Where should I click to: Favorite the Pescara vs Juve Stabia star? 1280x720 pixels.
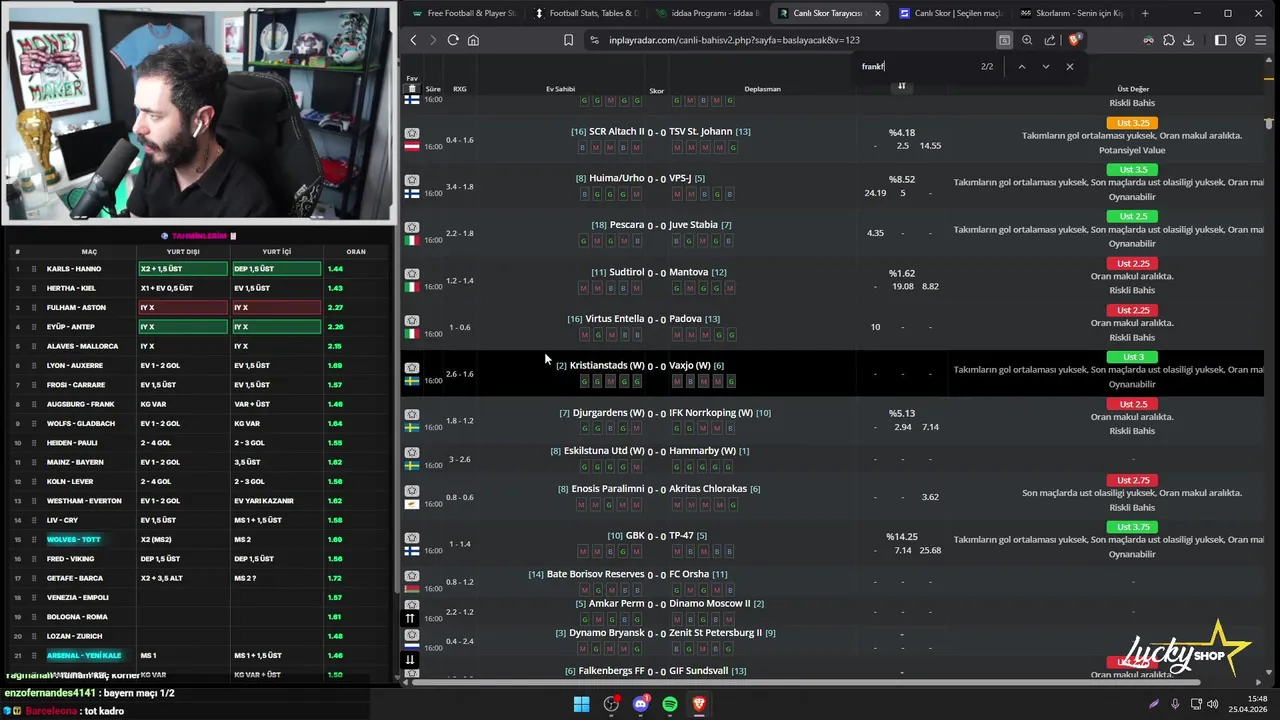411,226
